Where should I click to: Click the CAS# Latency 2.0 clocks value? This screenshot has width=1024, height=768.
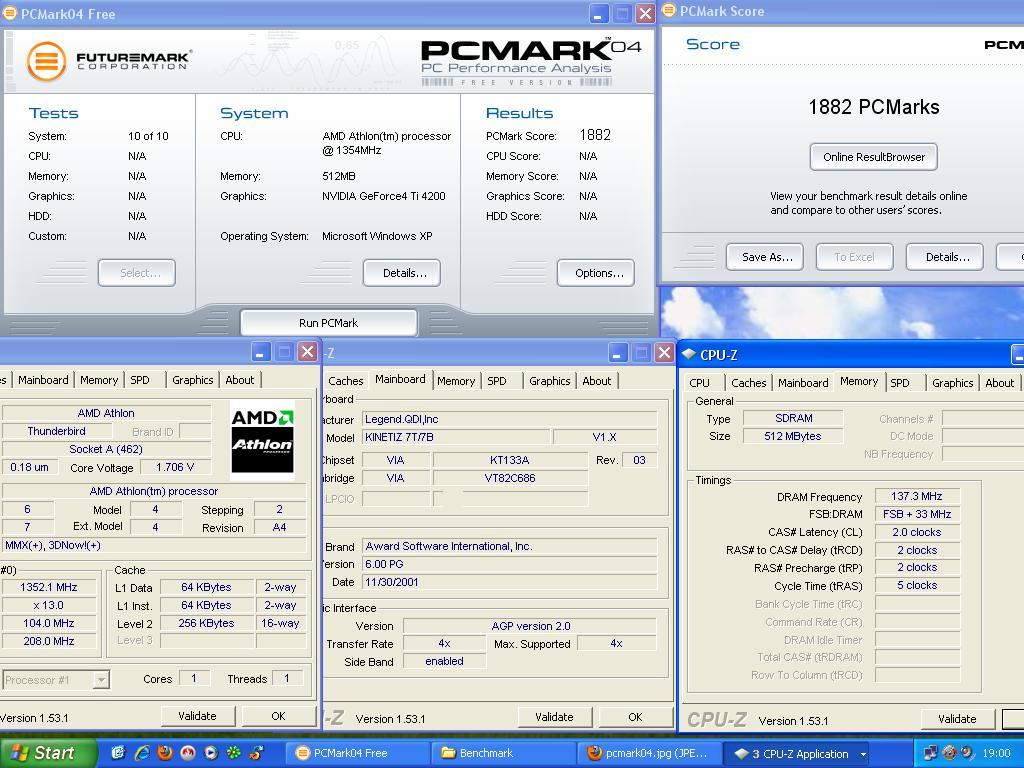pos(917,532)
